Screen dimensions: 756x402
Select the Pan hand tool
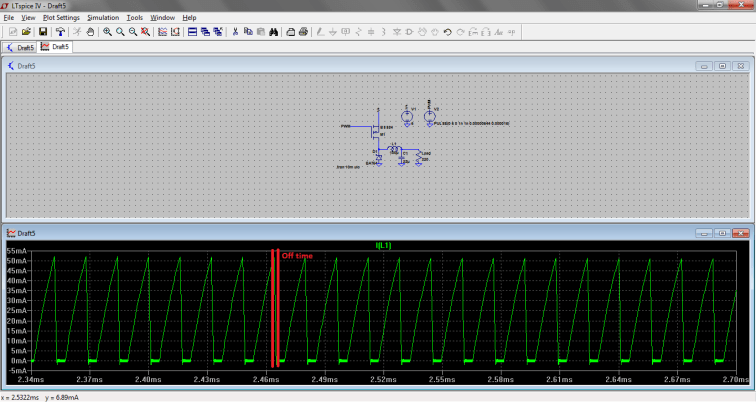click(x=90, y=32)
